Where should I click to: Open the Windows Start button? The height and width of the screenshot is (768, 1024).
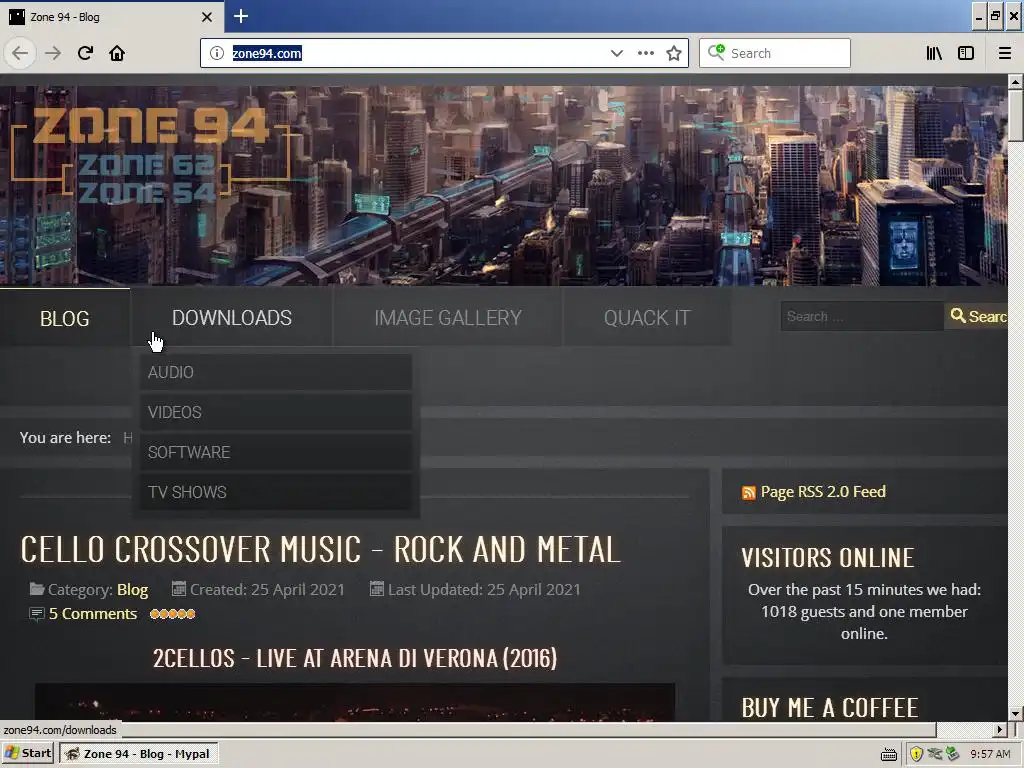[28, 754]
